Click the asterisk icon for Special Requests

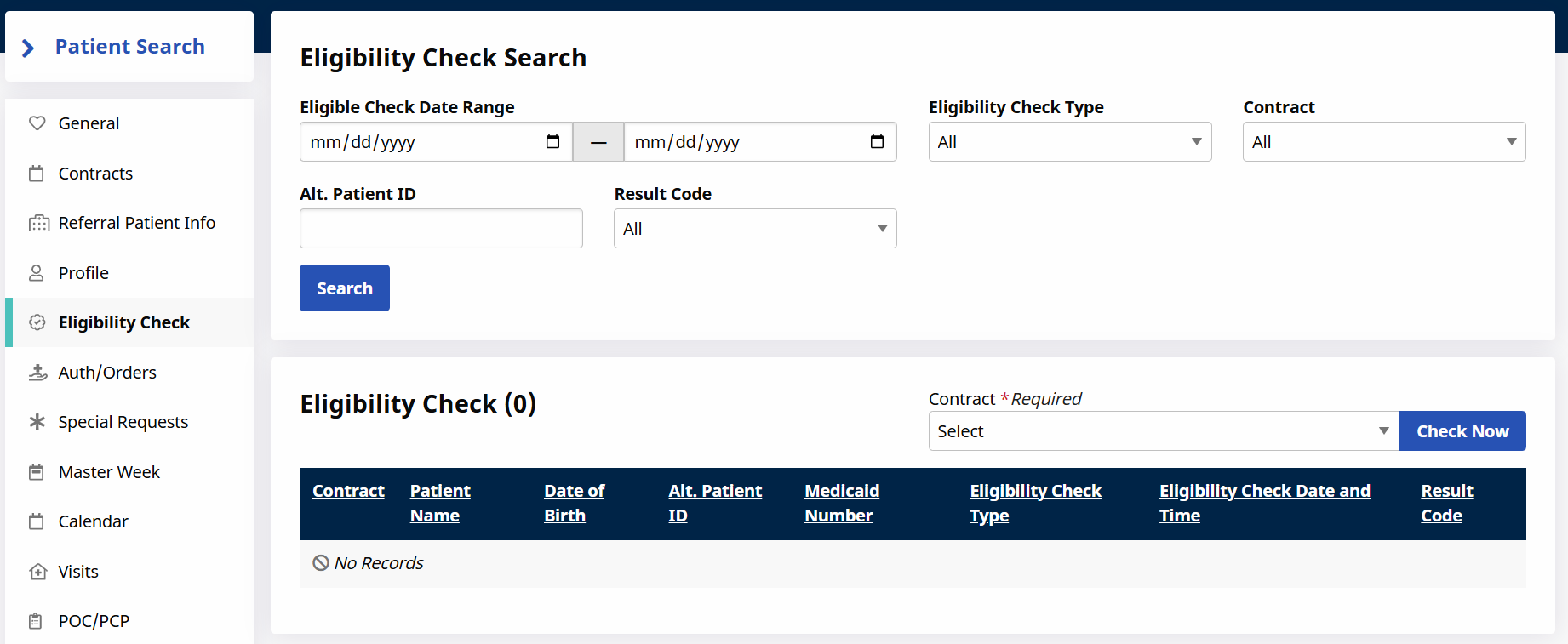pos(37,422)
